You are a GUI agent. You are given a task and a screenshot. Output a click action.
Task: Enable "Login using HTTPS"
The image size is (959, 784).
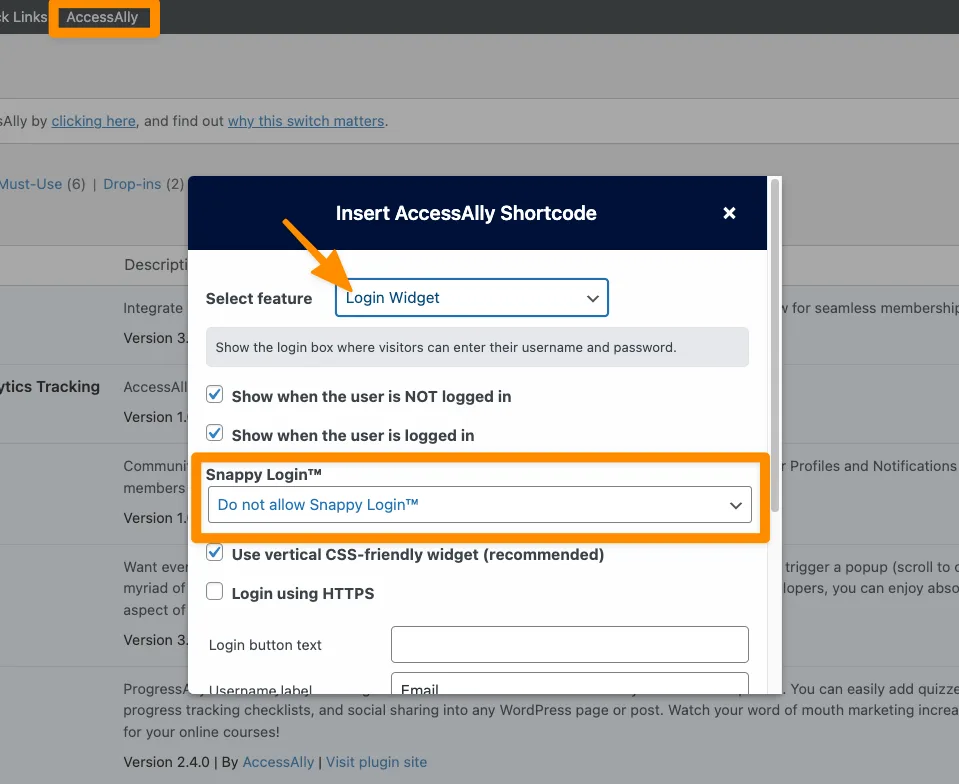214,591
